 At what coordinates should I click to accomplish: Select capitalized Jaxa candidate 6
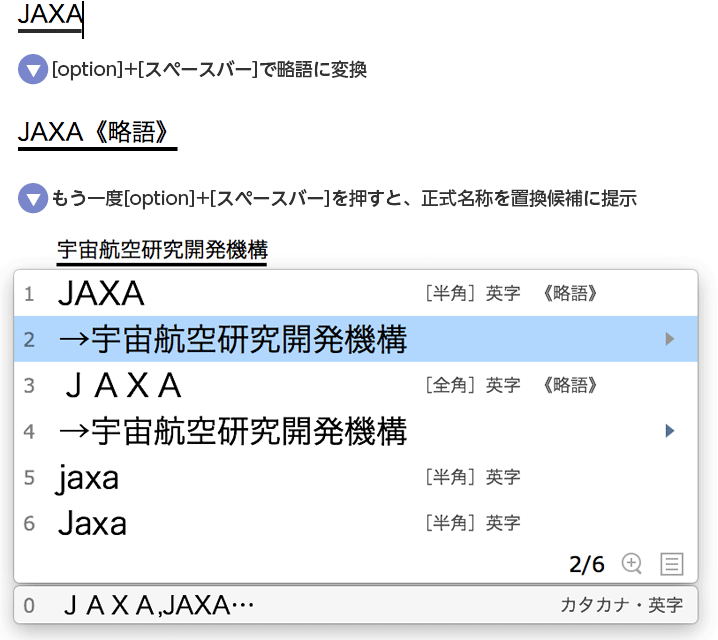pyautogui.click(x=356, y=523)
